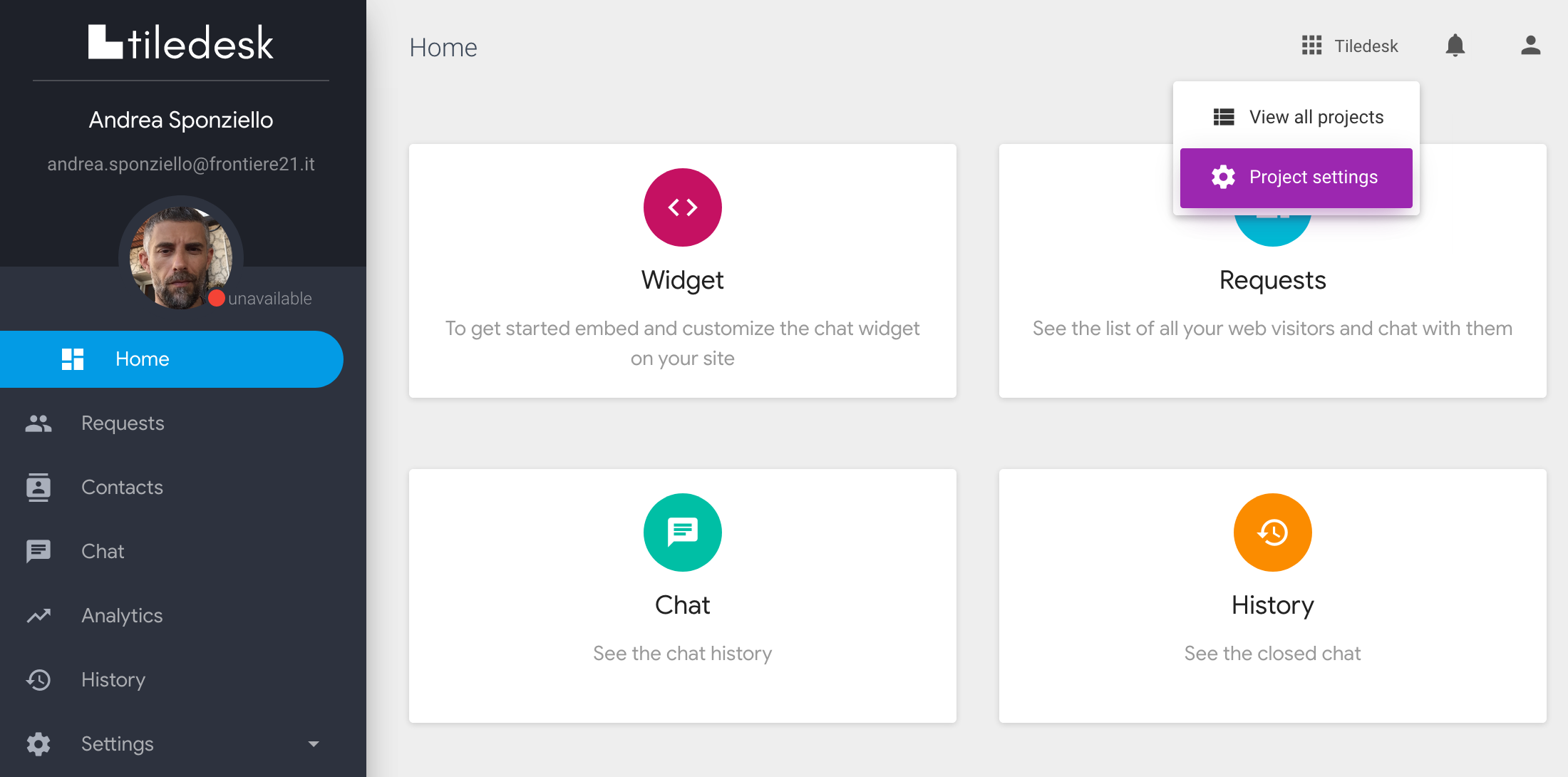The image size is (1568, 777).
Task: Expand the Settings submenu chevron
Action: pos(314,743)
